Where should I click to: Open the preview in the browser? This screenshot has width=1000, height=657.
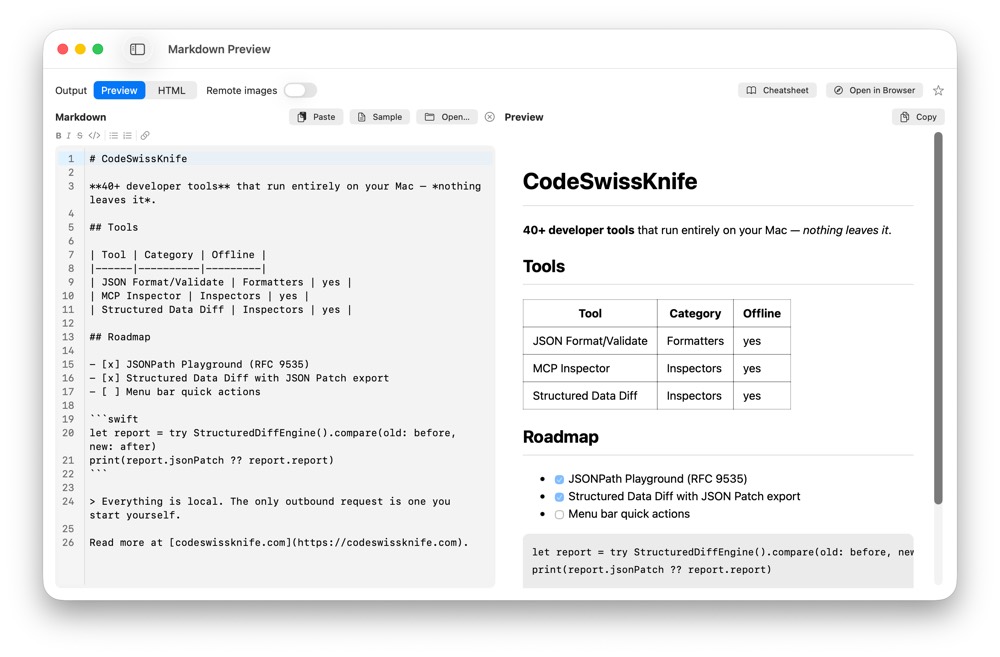point(874,90)
